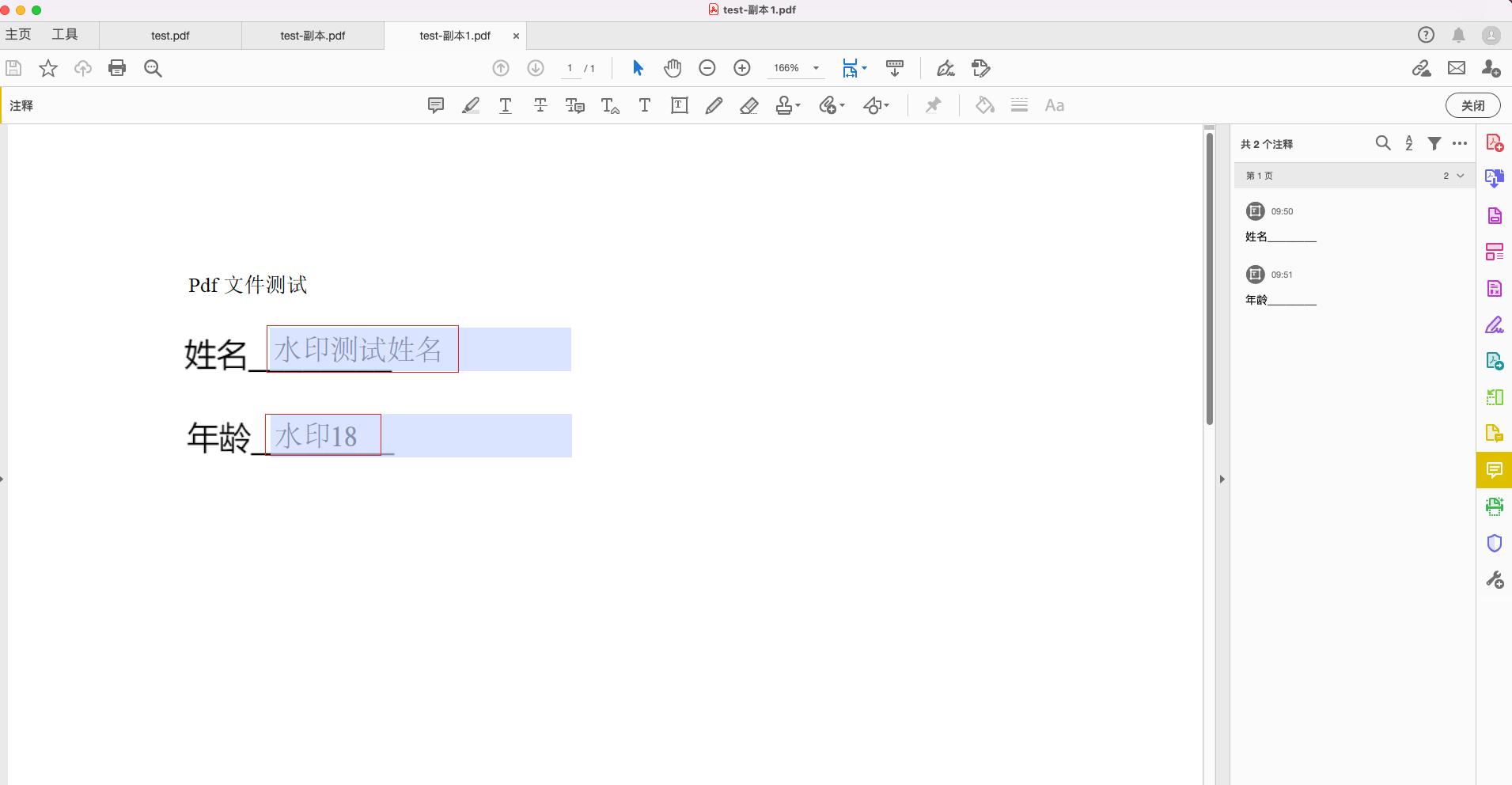This screenshot has height=785, width=1512.
Task: Sort comments with the A-Z icon
Action: click(1409, 143)
